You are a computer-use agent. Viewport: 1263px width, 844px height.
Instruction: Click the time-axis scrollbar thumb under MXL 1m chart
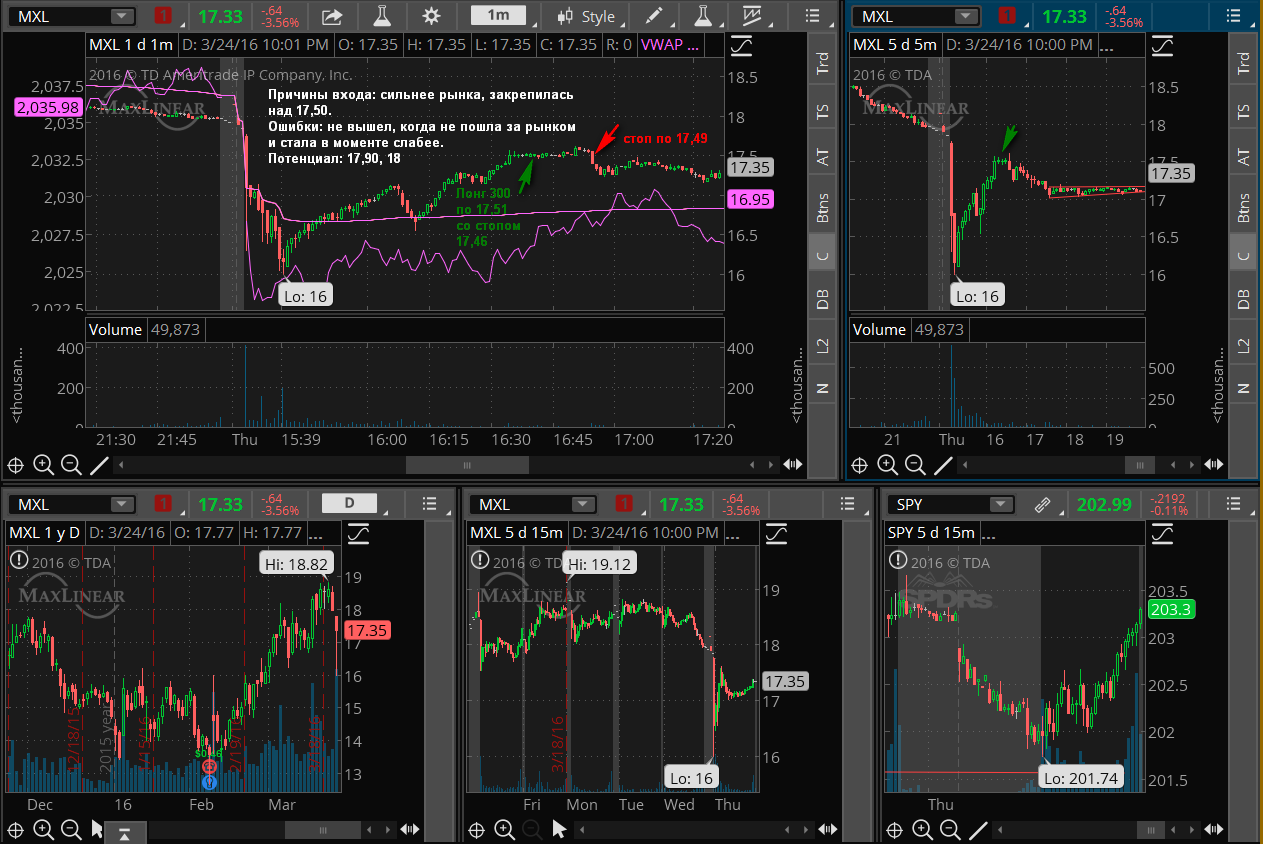click(x=467, y=464)
